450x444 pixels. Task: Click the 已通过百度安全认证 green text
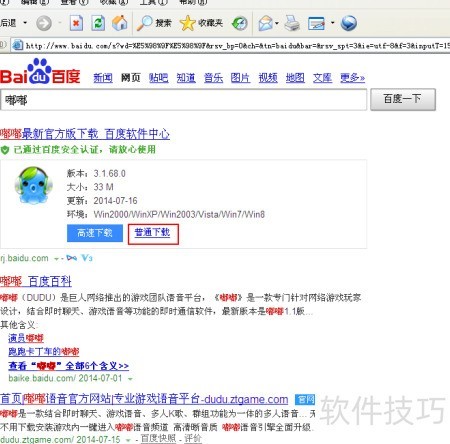[85, 150]
